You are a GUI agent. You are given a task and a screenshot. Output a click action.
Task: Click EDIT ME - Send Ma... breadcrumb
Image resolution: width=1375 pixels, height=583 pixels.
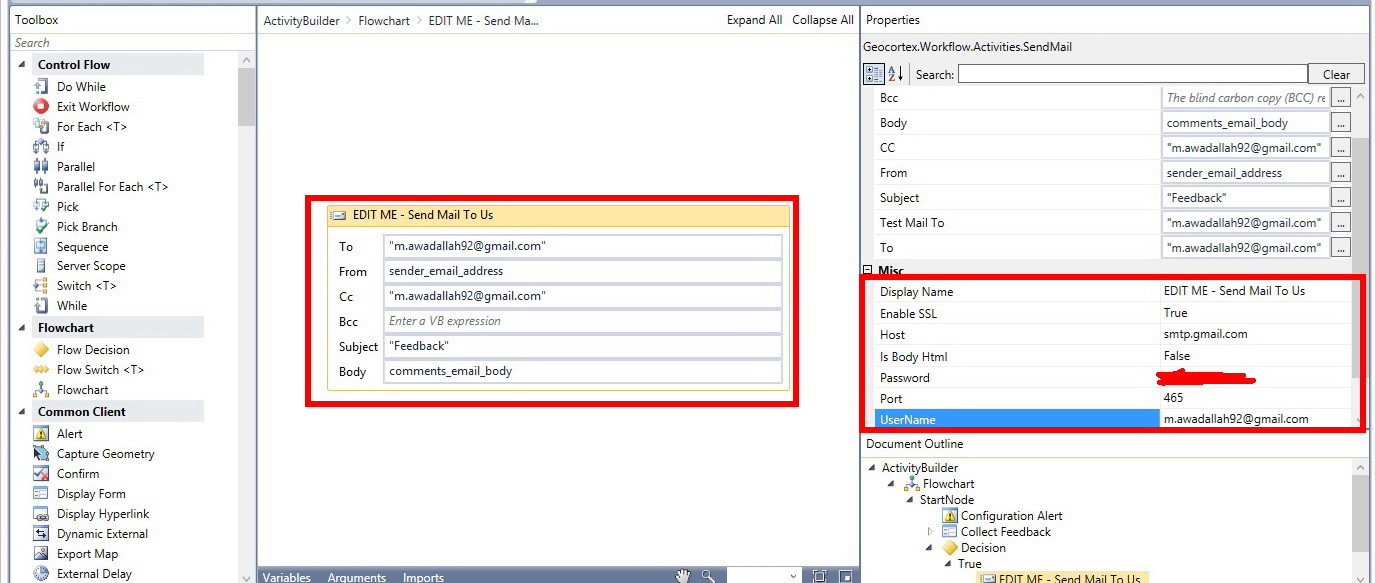(x=483, y=20)
